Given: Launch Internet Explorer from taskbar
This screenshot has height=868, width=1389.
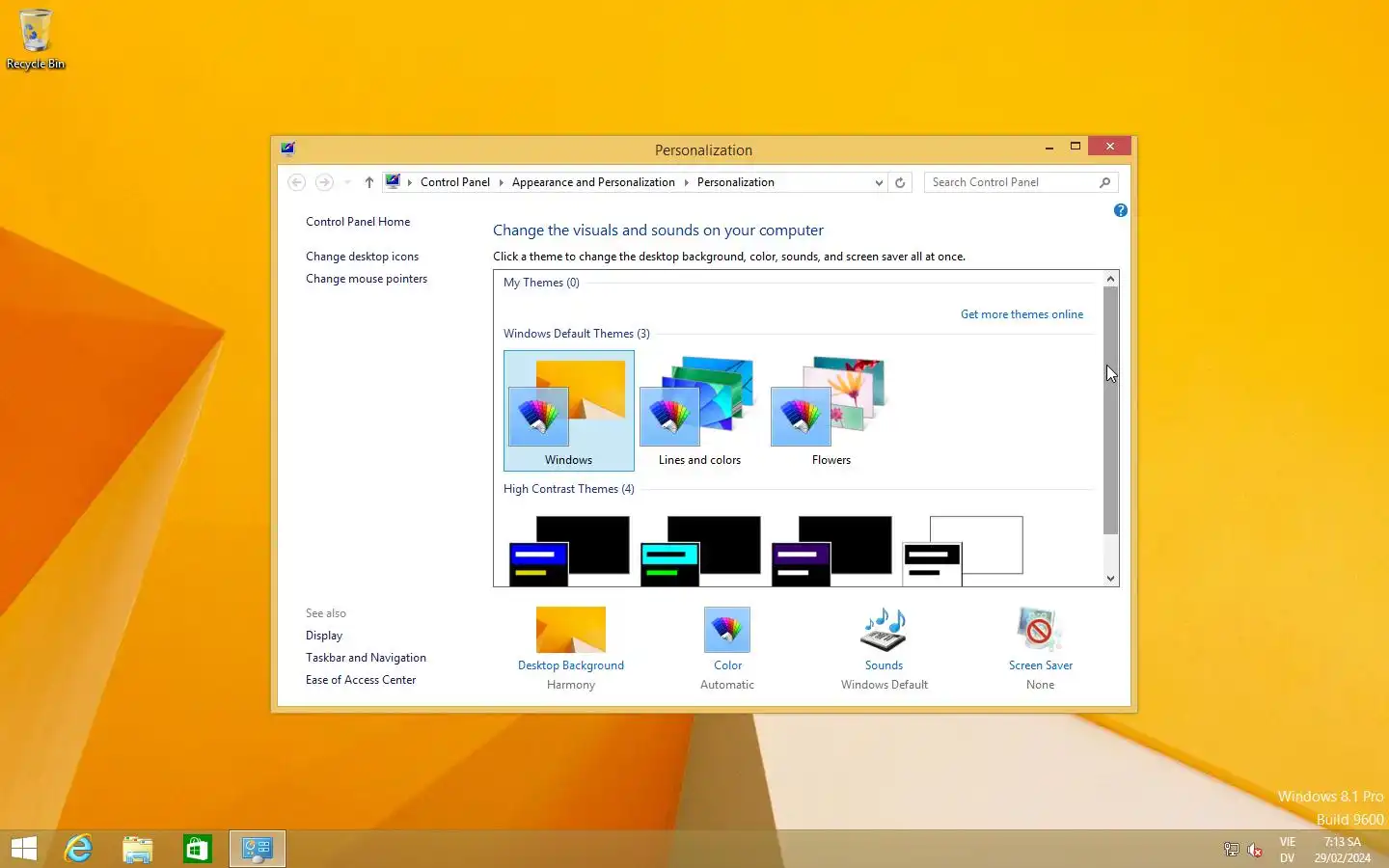Looking at the screenshot, I should [x=78, y=849].
